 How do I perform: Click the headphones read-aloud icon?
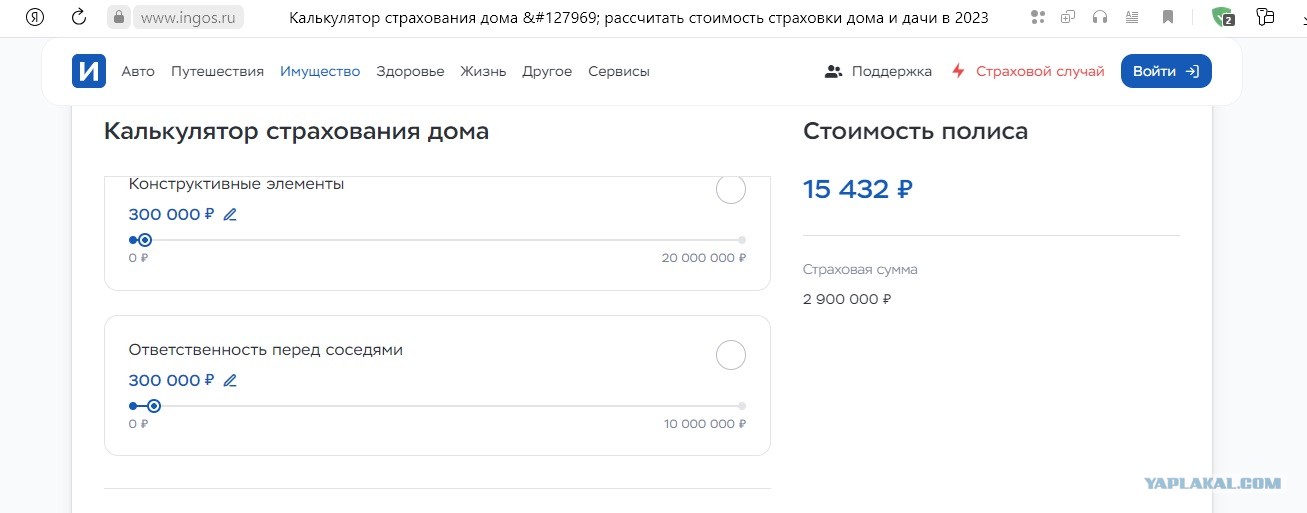click(x=1101, y=17)
